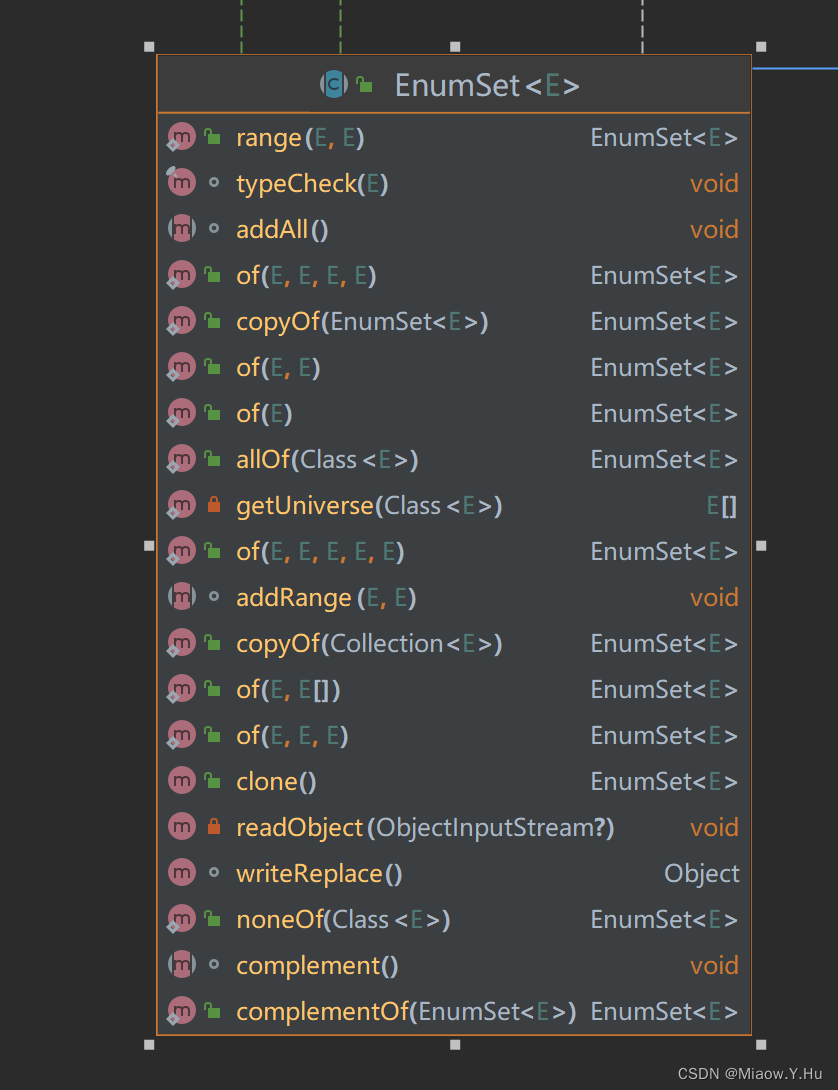Click method icon of writeReplace() row
Viewport: 838px width, 1090px height.
[182, 873]
